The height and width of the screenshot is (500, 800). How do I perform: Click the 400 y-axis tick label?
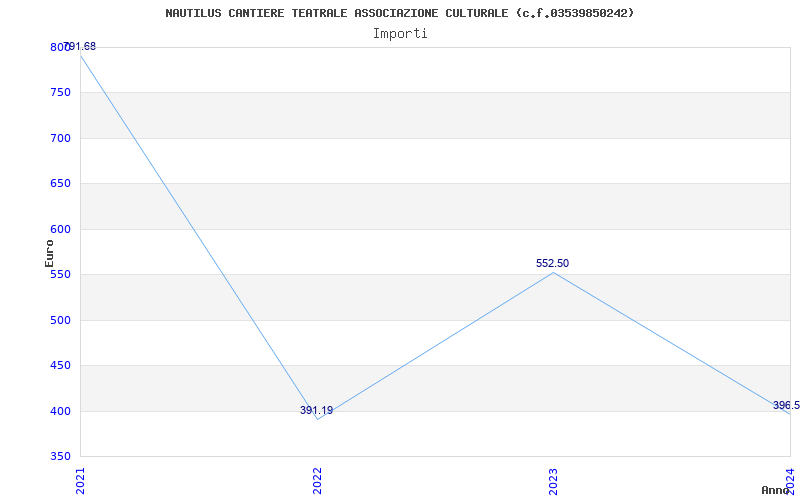60,411
